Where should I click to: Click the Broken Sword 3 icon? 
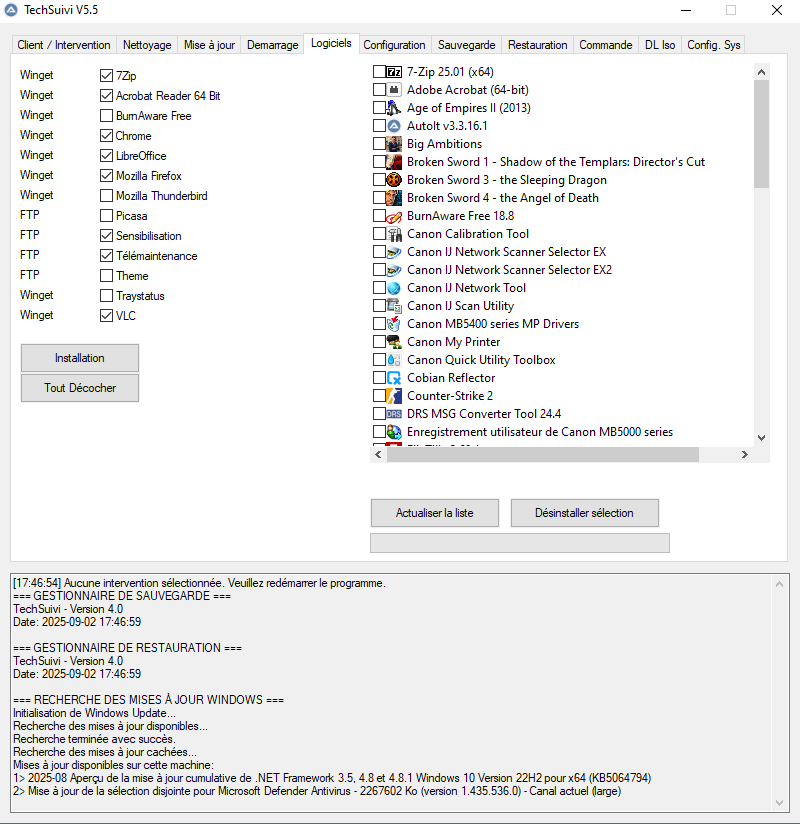(391, 180)
